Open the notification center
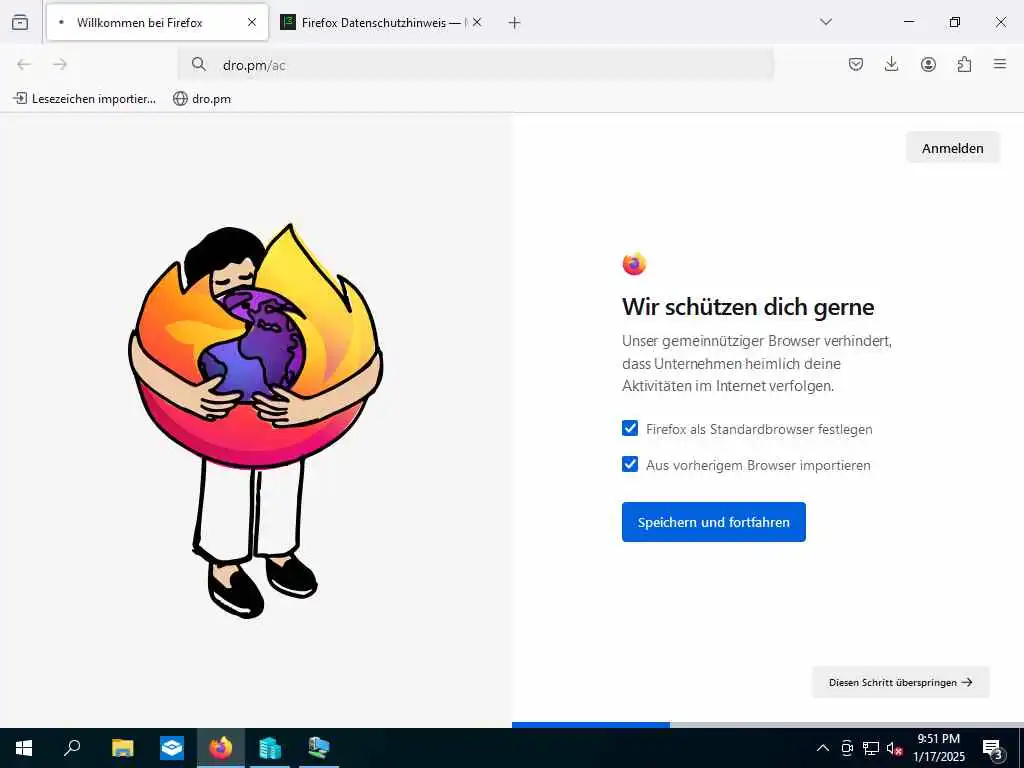1024x768 pixels. (x=993, y=748)
